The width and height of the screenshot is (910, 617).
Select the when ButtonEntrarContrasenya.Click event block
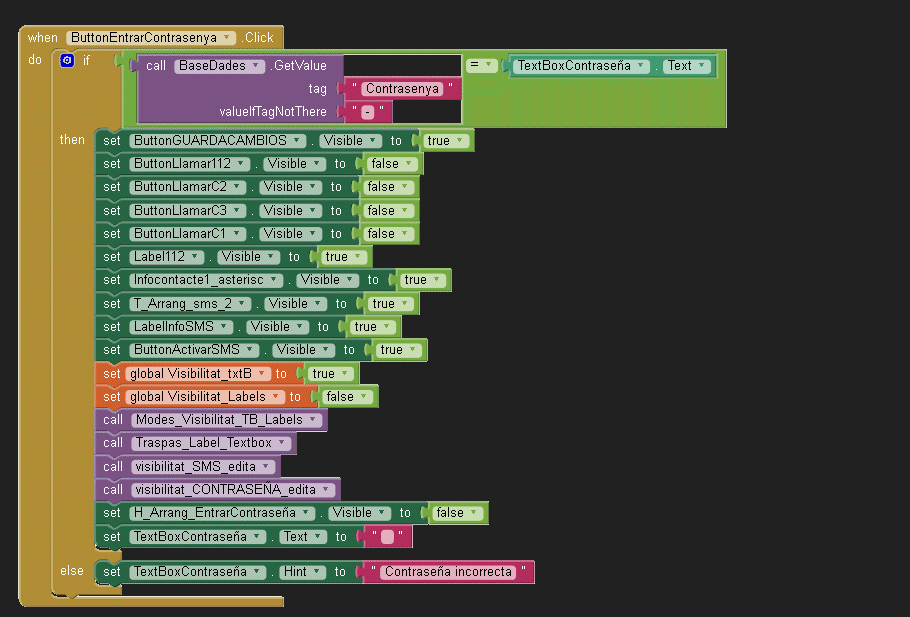(42, 38)
